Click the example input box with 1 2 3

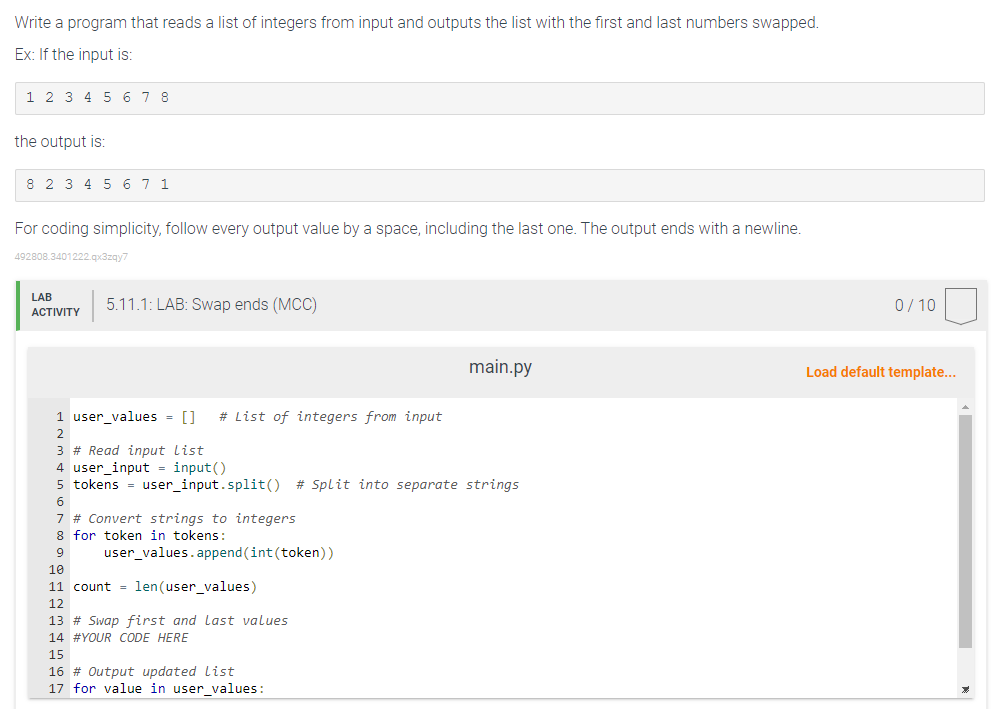click(499, 98)
